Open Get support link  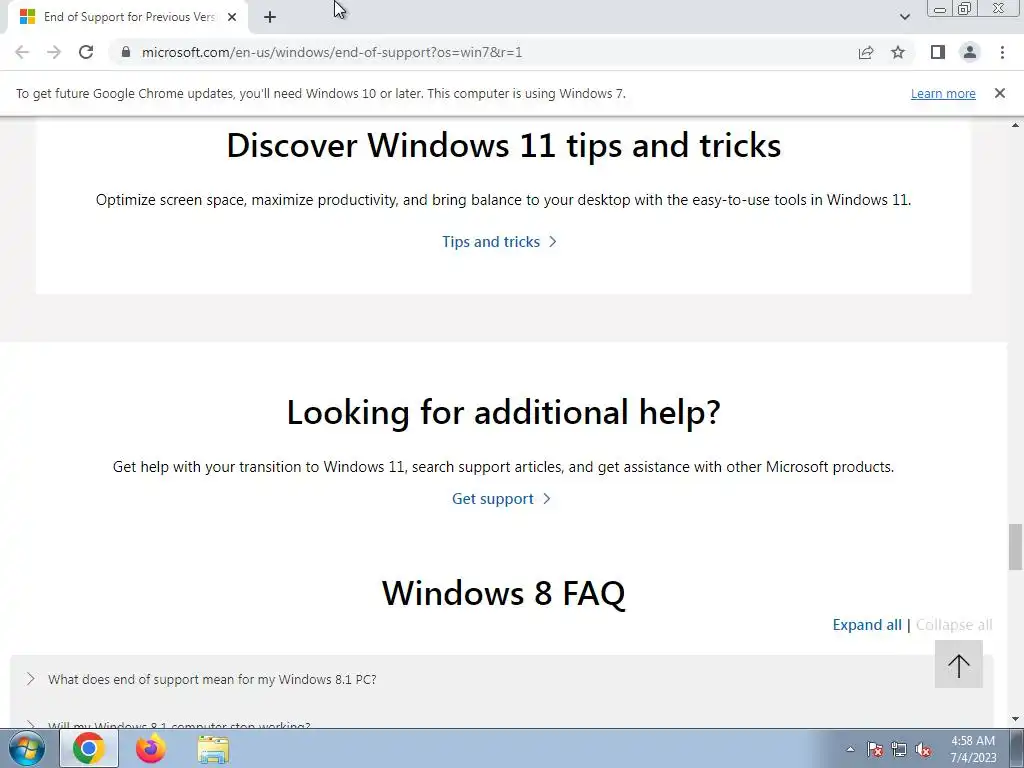coord(493,499)
